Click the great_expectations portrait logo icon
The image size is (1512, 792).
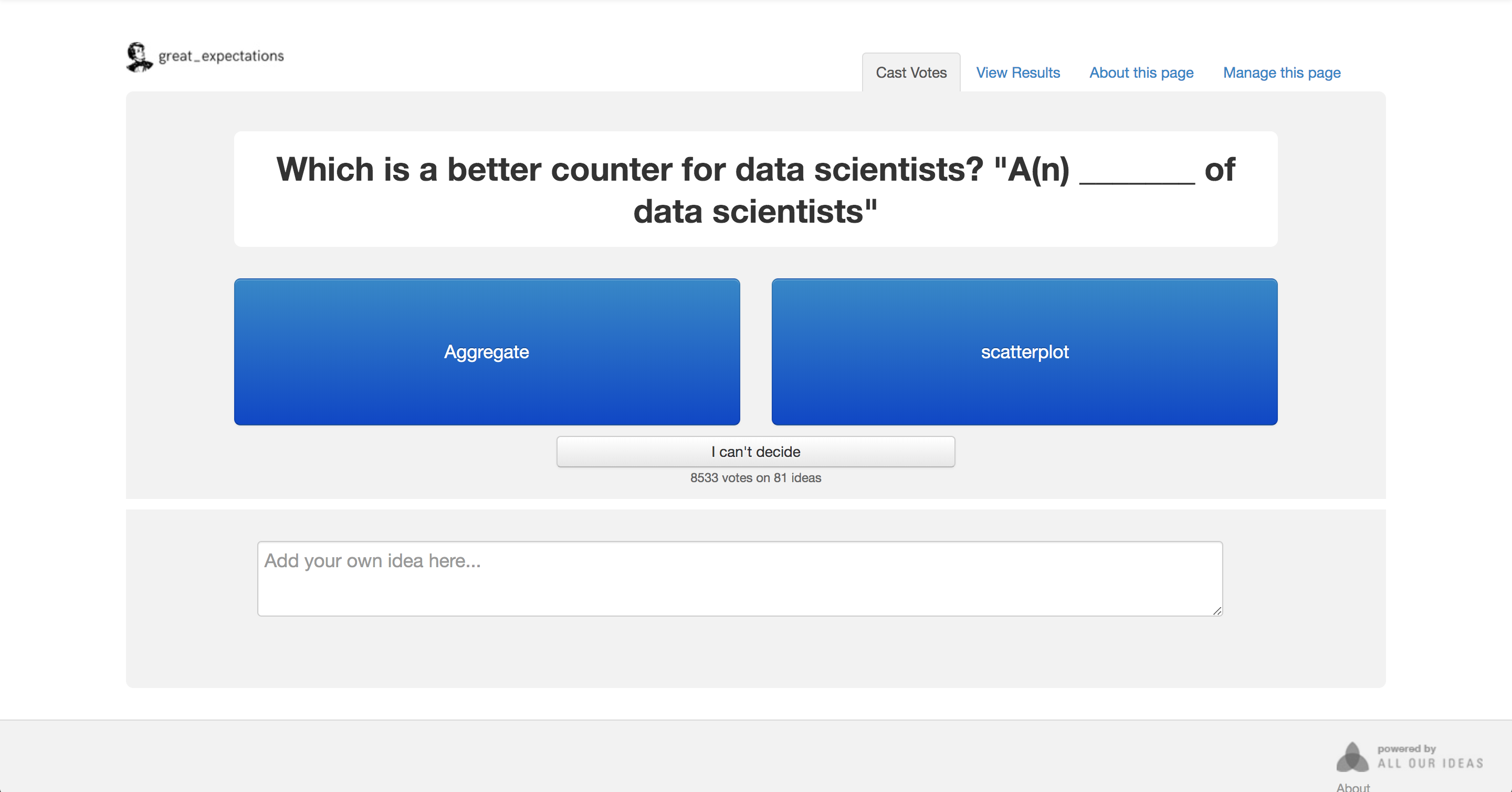(139, 57)
